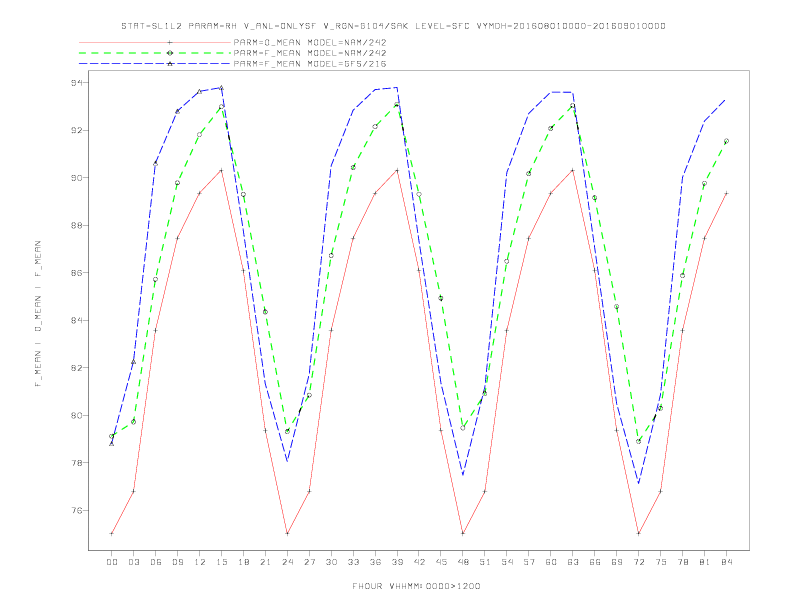Click the x-axis tick label 81

pyautogui.click(x=705, y=562)
